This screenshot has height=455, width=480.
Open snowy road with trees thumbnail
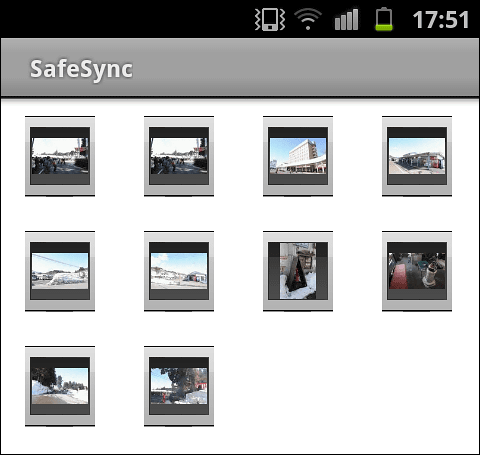point(60,386)
